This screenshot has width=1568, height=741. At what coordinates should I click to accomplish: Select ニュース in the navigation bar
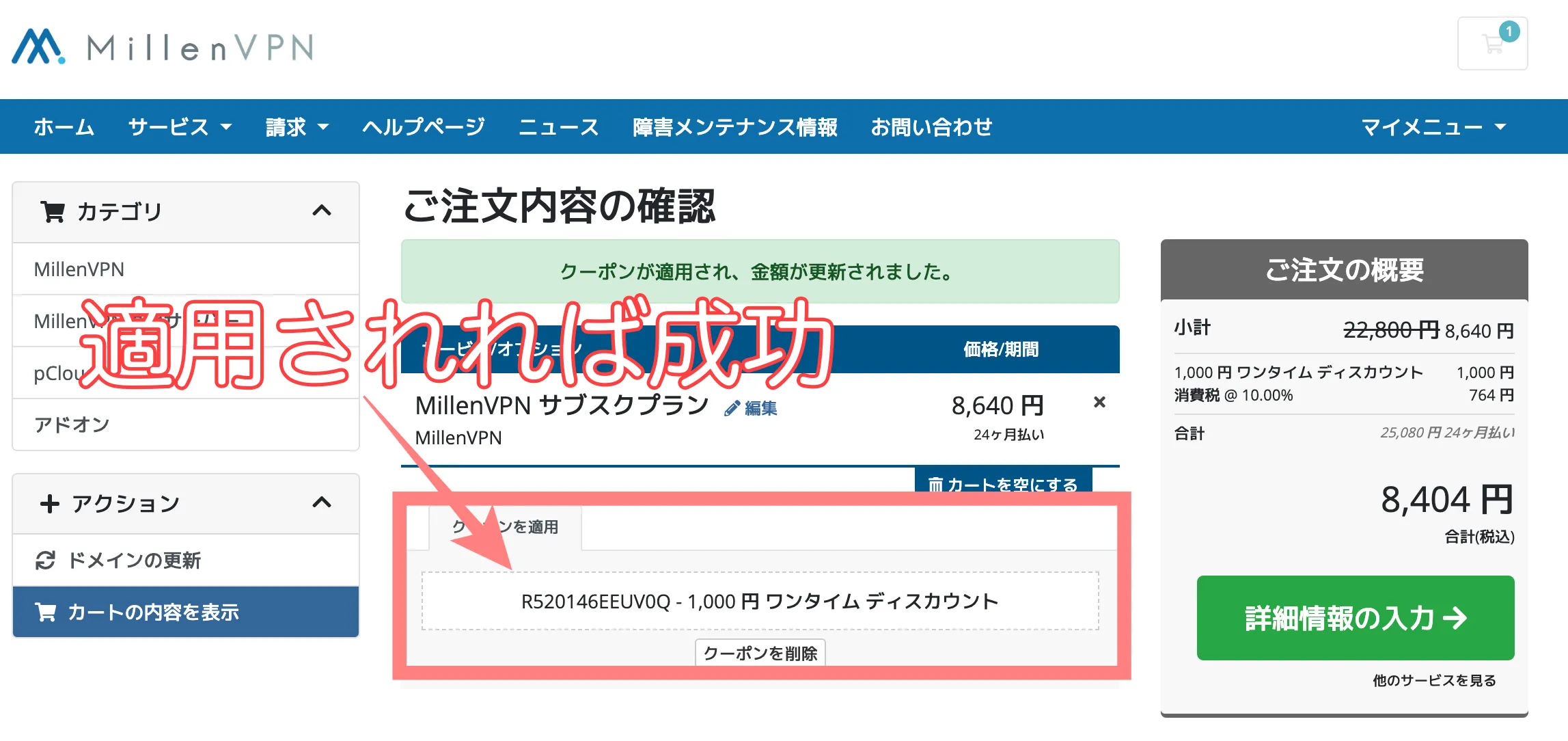[559, 126]
